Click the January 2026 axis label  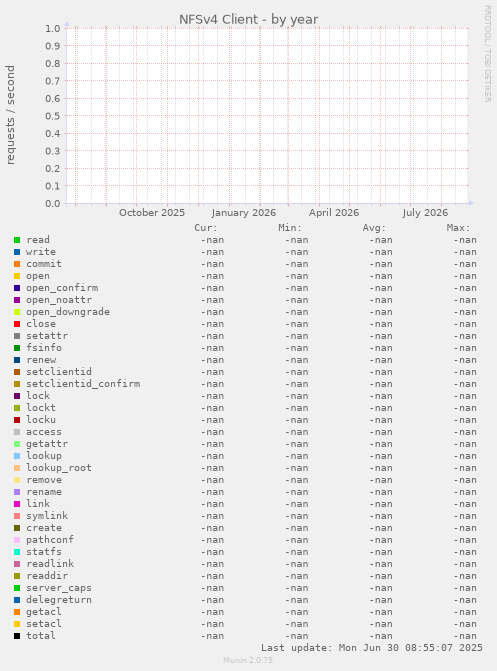244,213
